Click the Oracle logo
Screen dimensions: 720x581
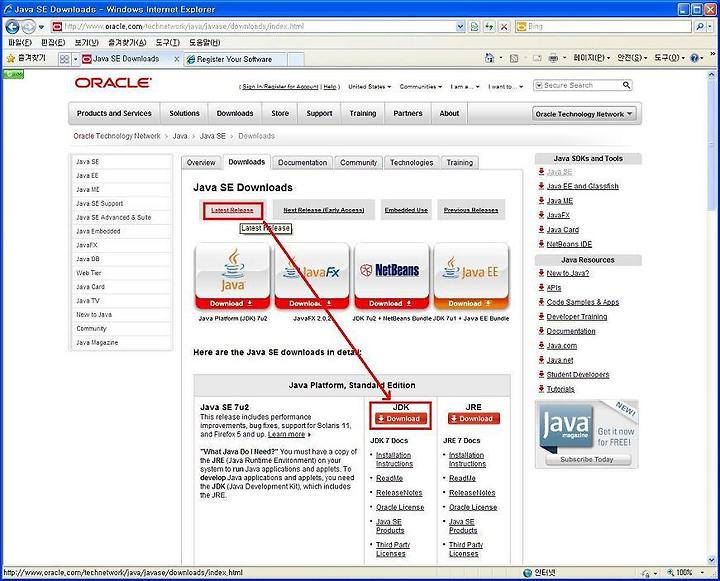click(113, 83)
